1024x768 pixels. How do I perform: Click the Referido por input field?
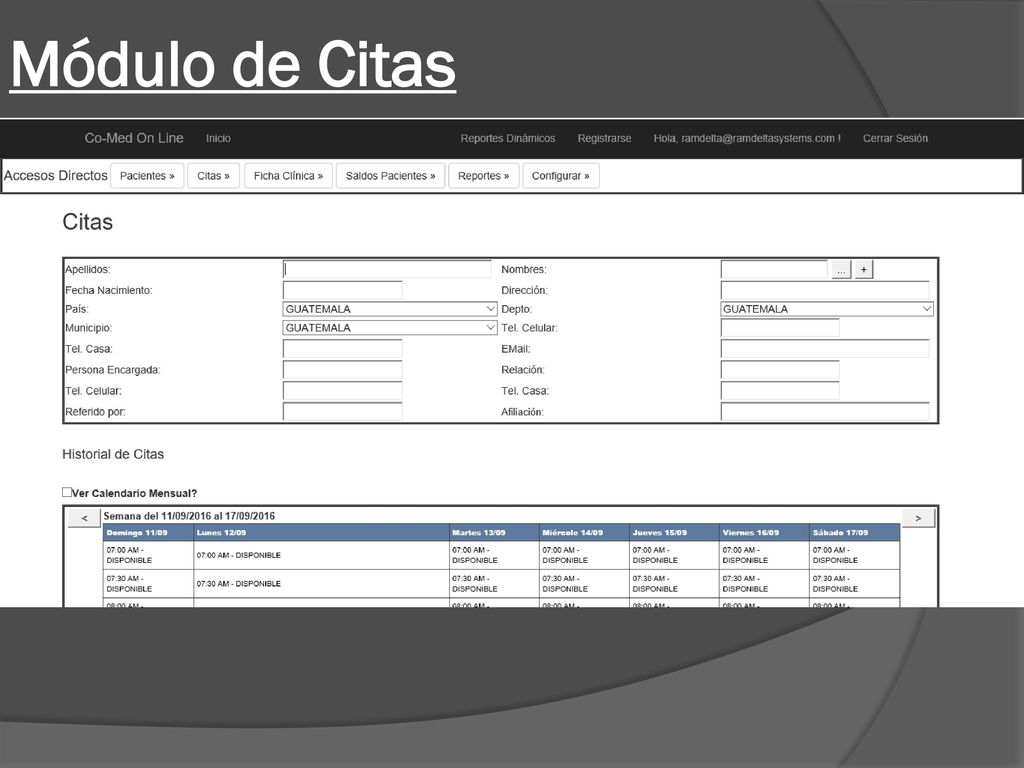point(342,411)
